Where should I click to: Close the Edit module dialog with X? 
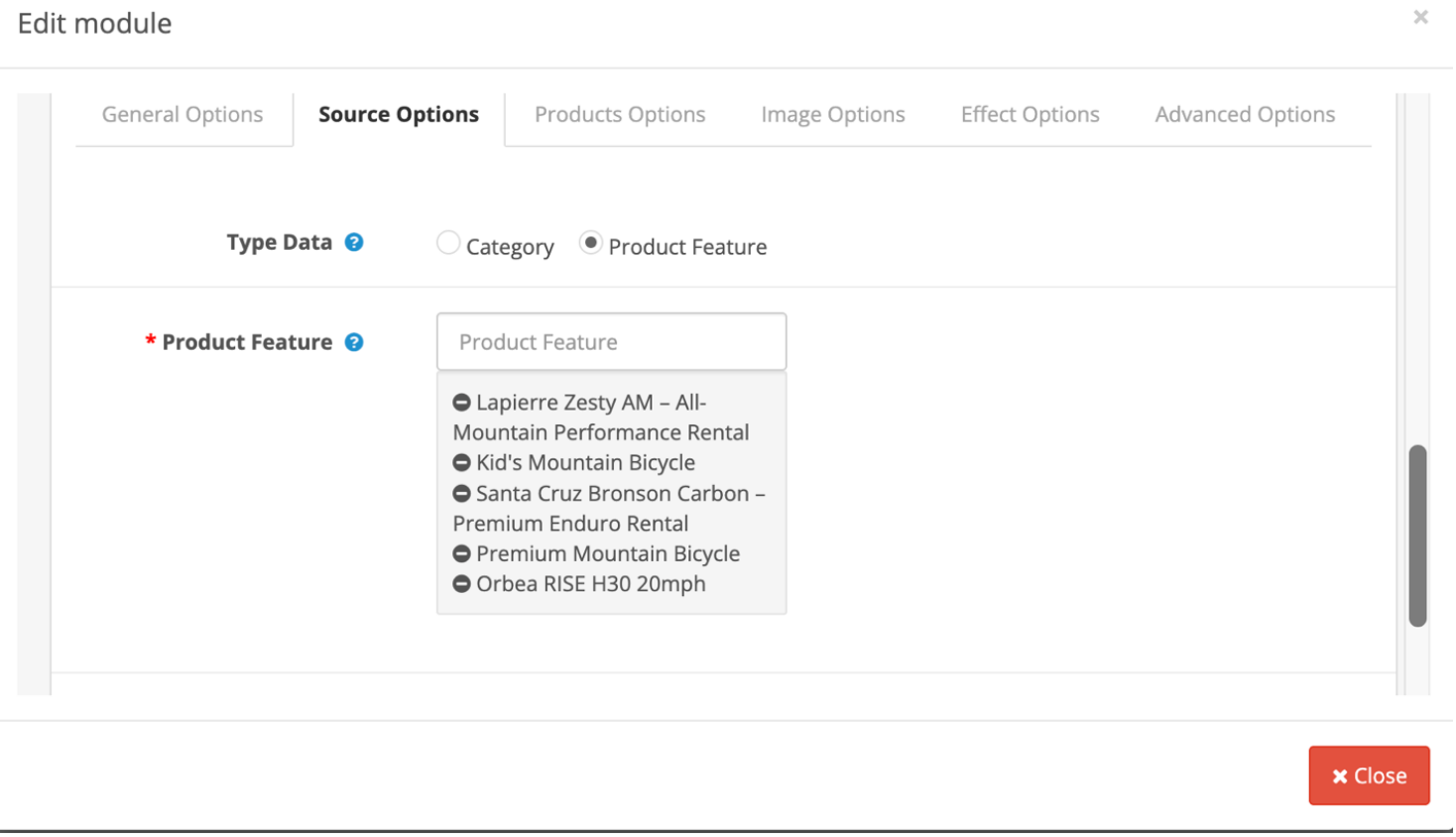tap(1420, 17)
